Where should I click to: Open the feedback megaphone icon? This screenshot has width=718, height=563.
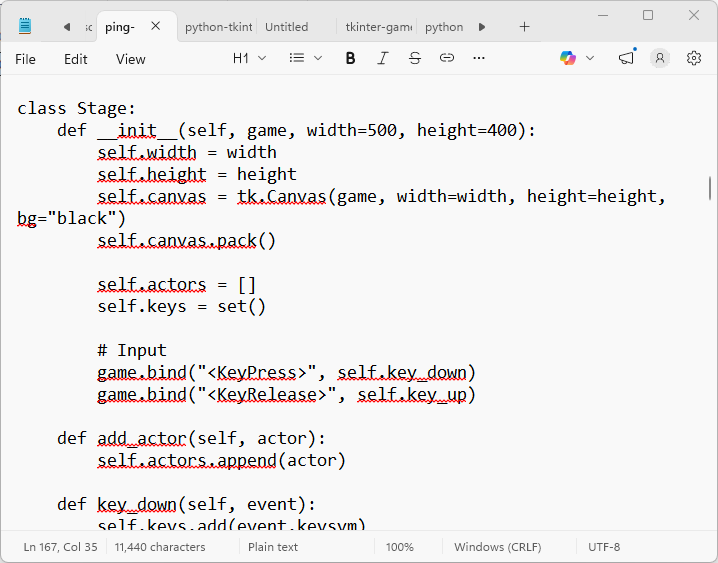point(626,58)
